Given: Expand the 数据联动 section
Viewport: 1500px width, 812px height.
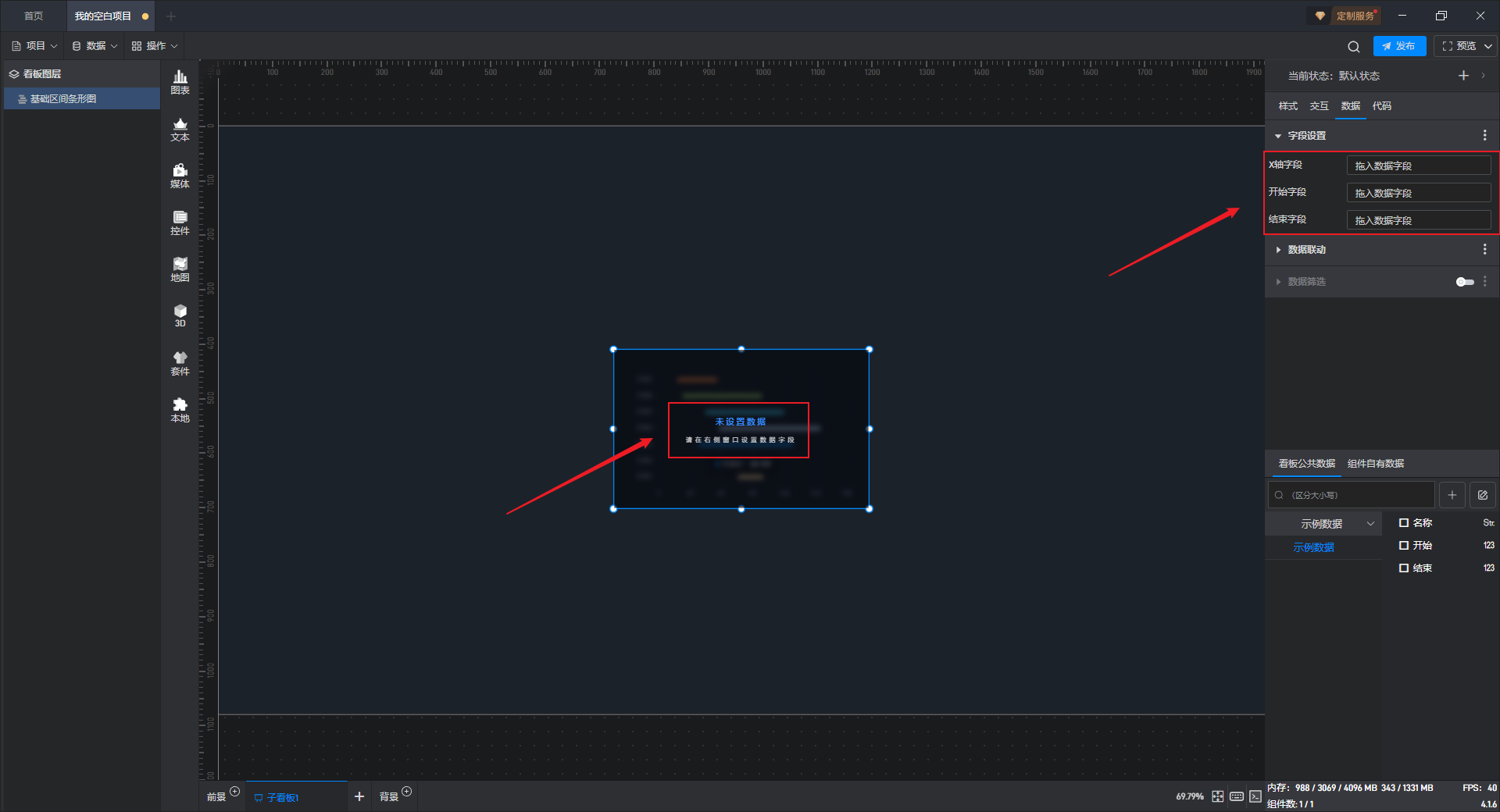Looking at the screenshot, I should click(1278, 250).
